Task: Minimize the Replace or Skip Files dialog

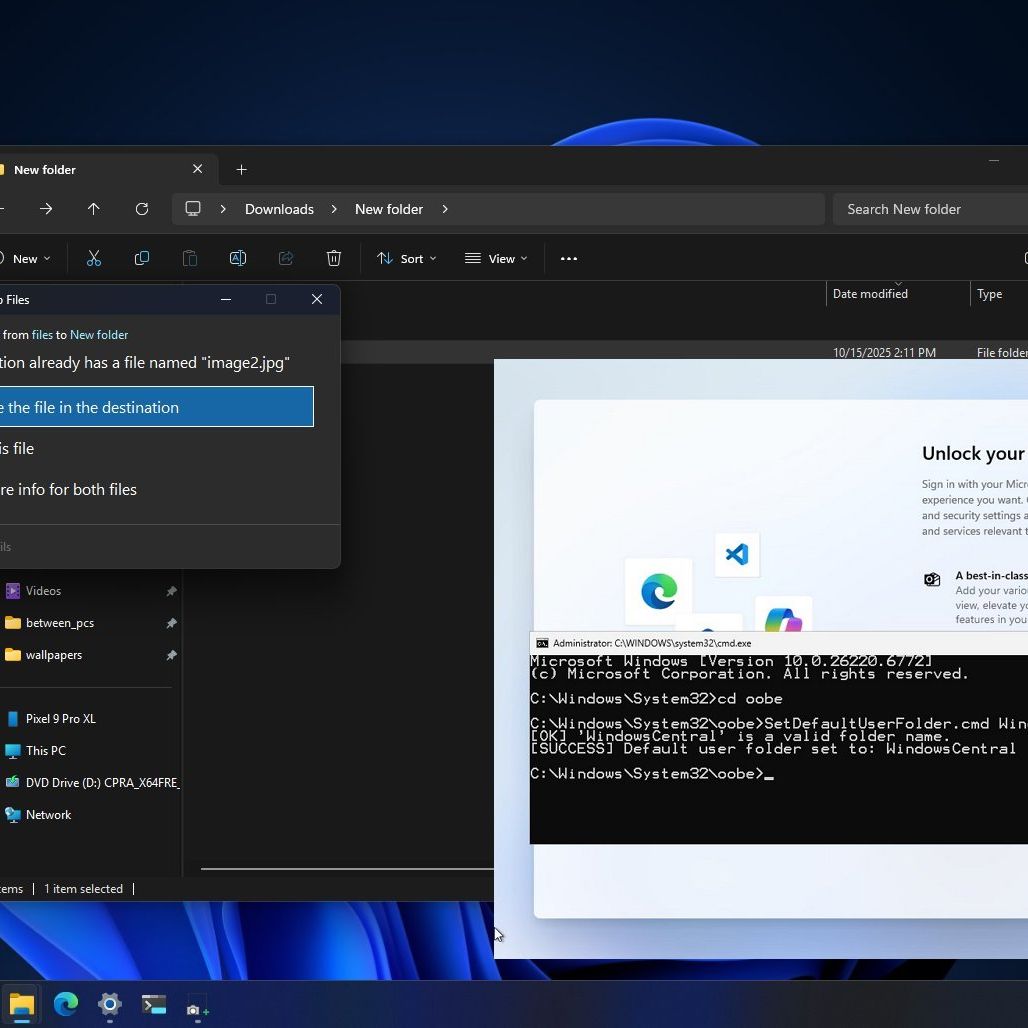Action: [226, 299]
